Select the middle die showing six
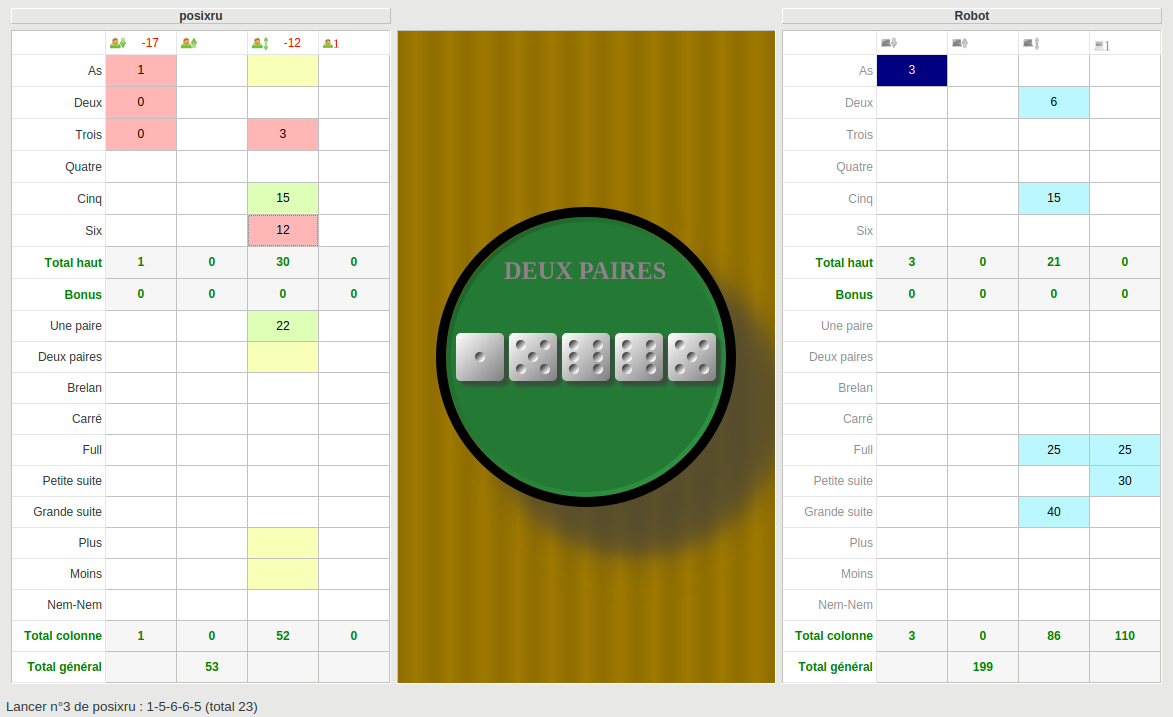 pyautogui.click(x=586, y=357)
